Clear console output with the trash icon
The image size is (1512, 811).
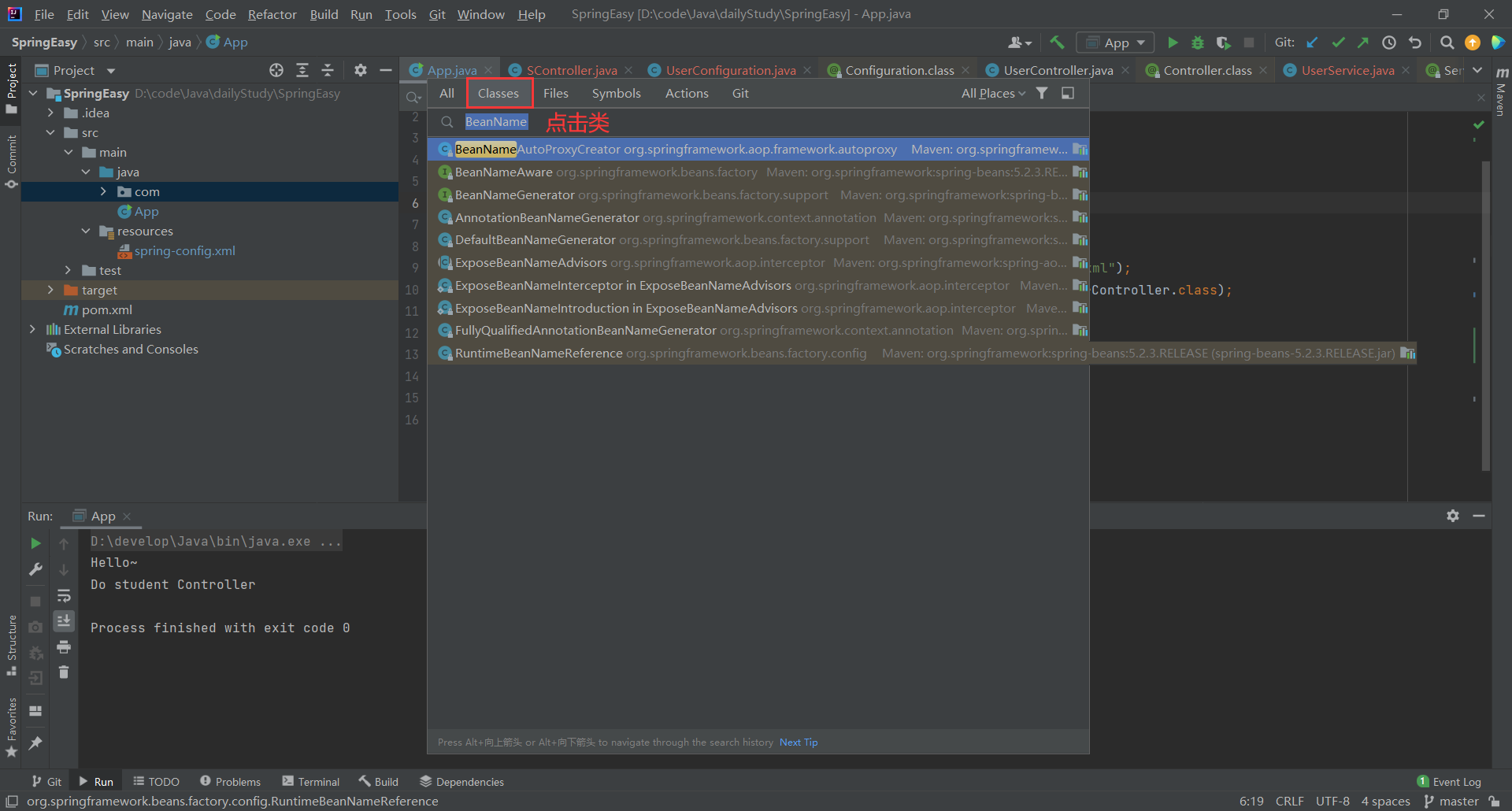pyautogui.click(x=64, y=672)
